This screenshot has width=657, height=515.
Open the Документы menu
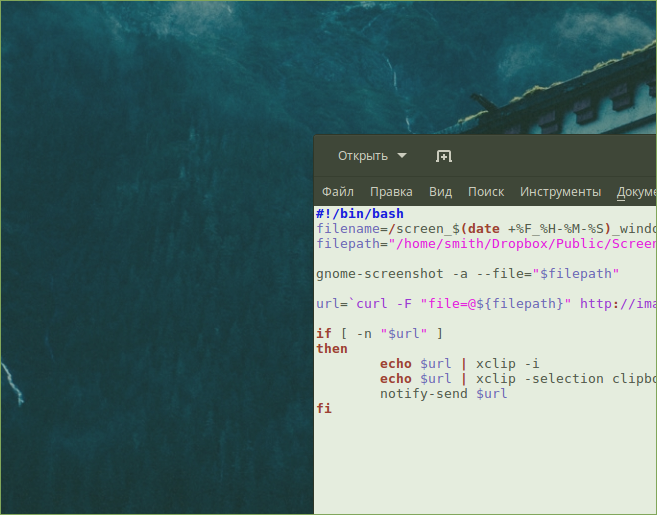[x=636, y=192]
